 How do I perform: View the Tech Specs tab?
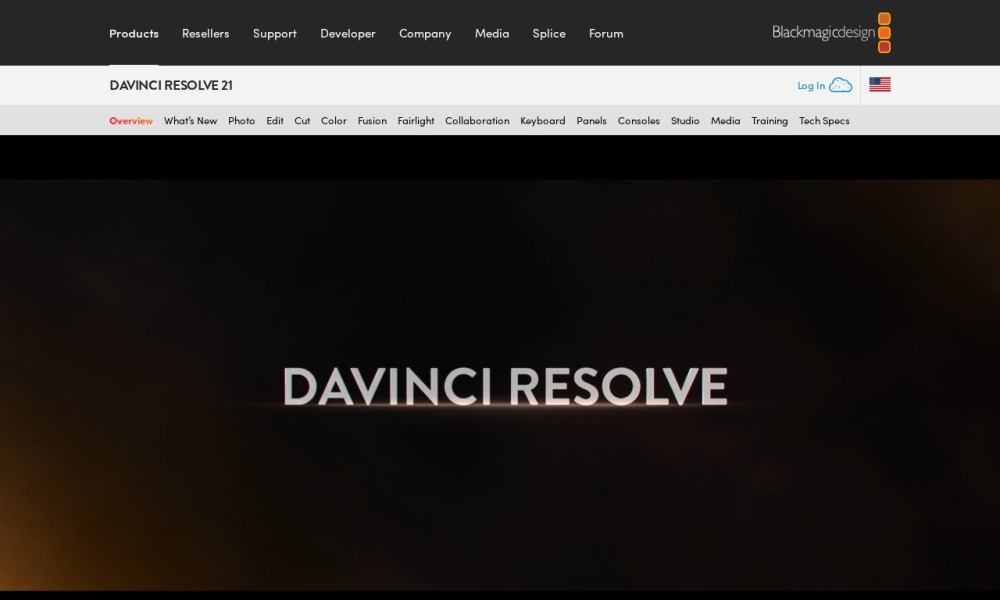[x=824, y=121]
